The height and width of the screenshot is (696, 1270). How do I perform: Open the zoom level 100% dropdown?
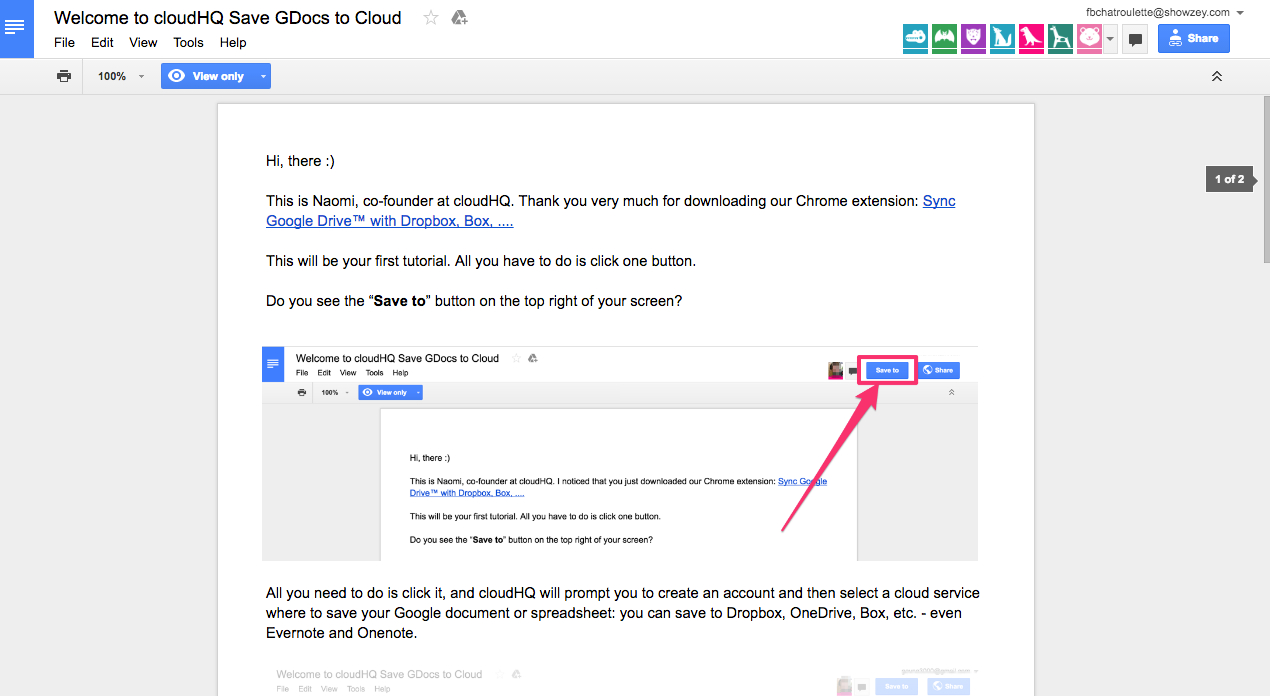(x=121, y=76)
